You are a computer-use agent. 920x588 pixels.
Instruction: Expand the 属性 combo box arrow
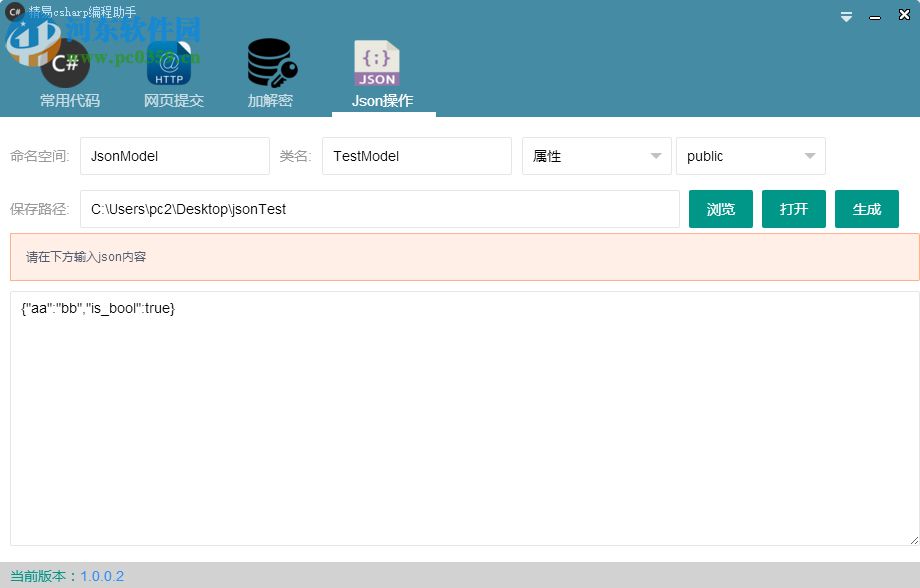click(x=655, y=156)
